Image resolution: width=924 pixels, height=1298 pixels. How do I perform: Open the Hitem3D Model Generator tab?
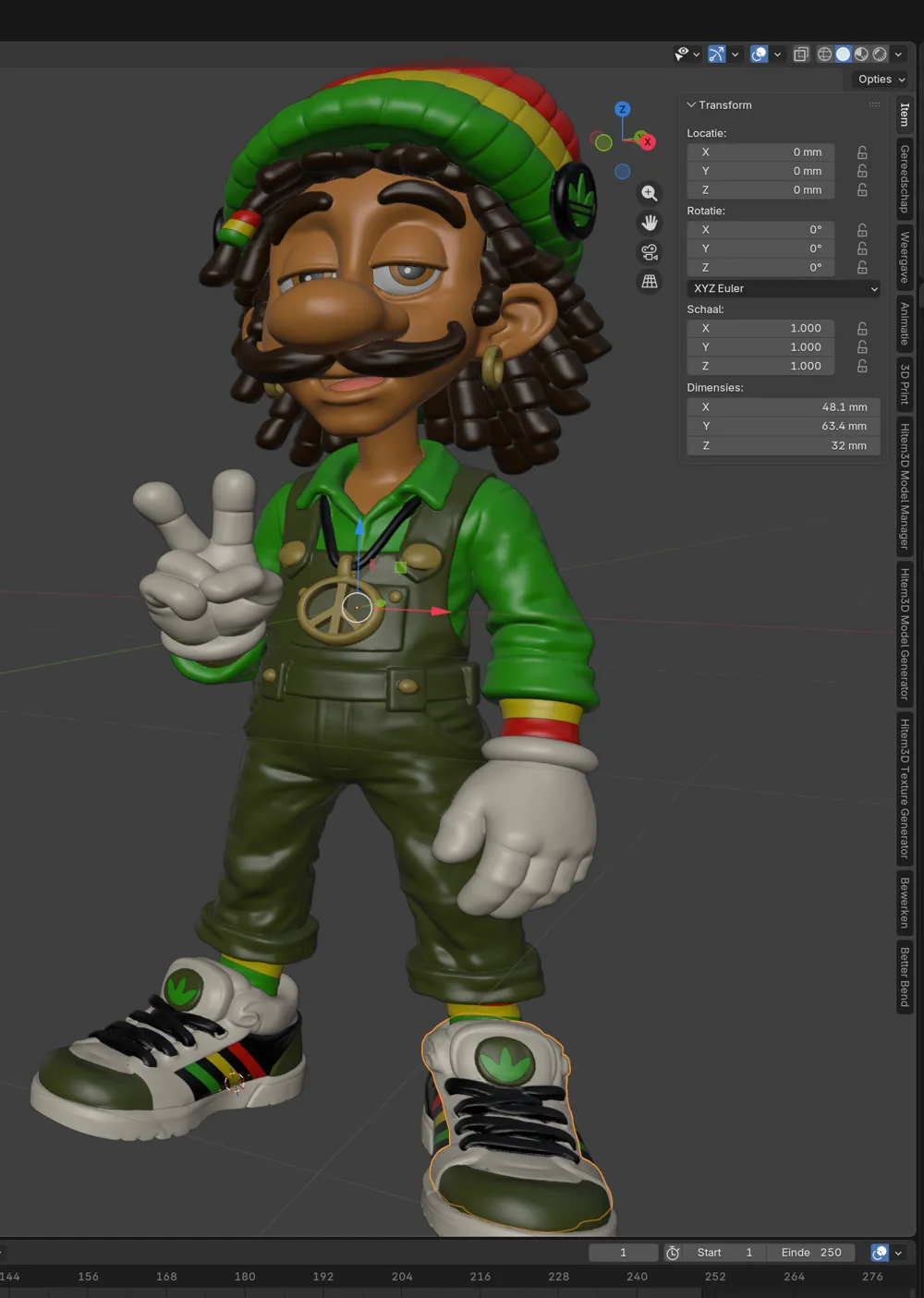click(x=905, y=633)
